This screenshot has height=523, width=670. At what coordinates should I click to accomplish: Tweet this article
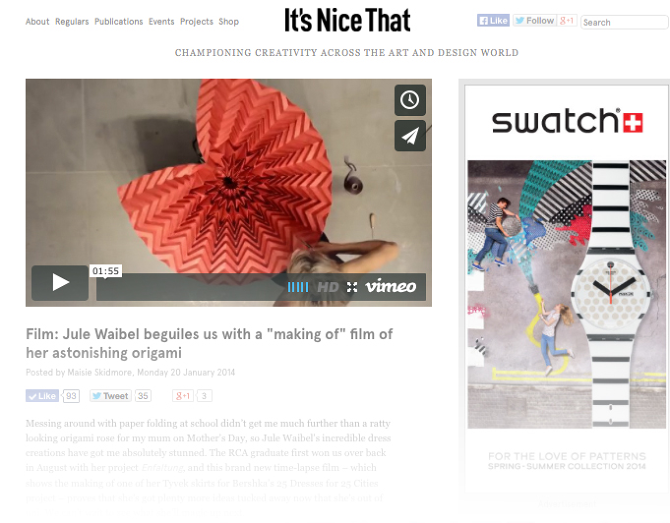110,396
